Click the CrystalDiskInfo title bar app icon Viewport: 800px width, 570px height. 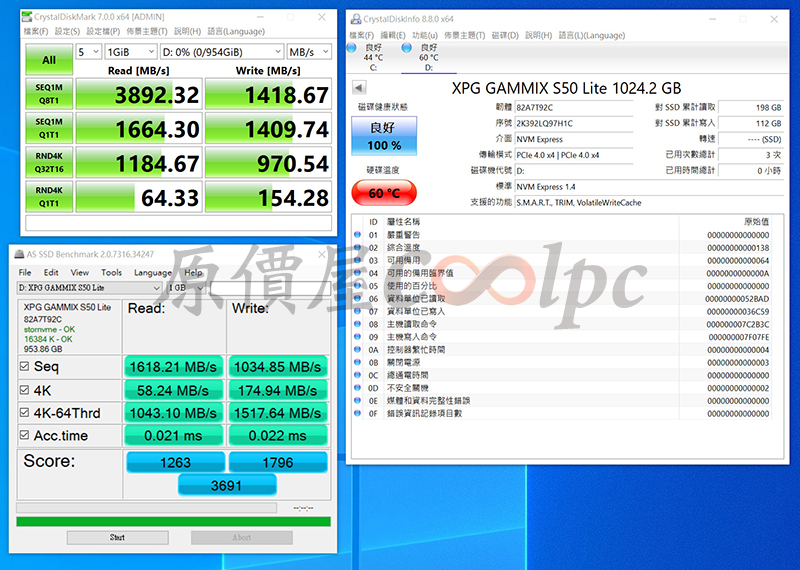pos(355,19)
